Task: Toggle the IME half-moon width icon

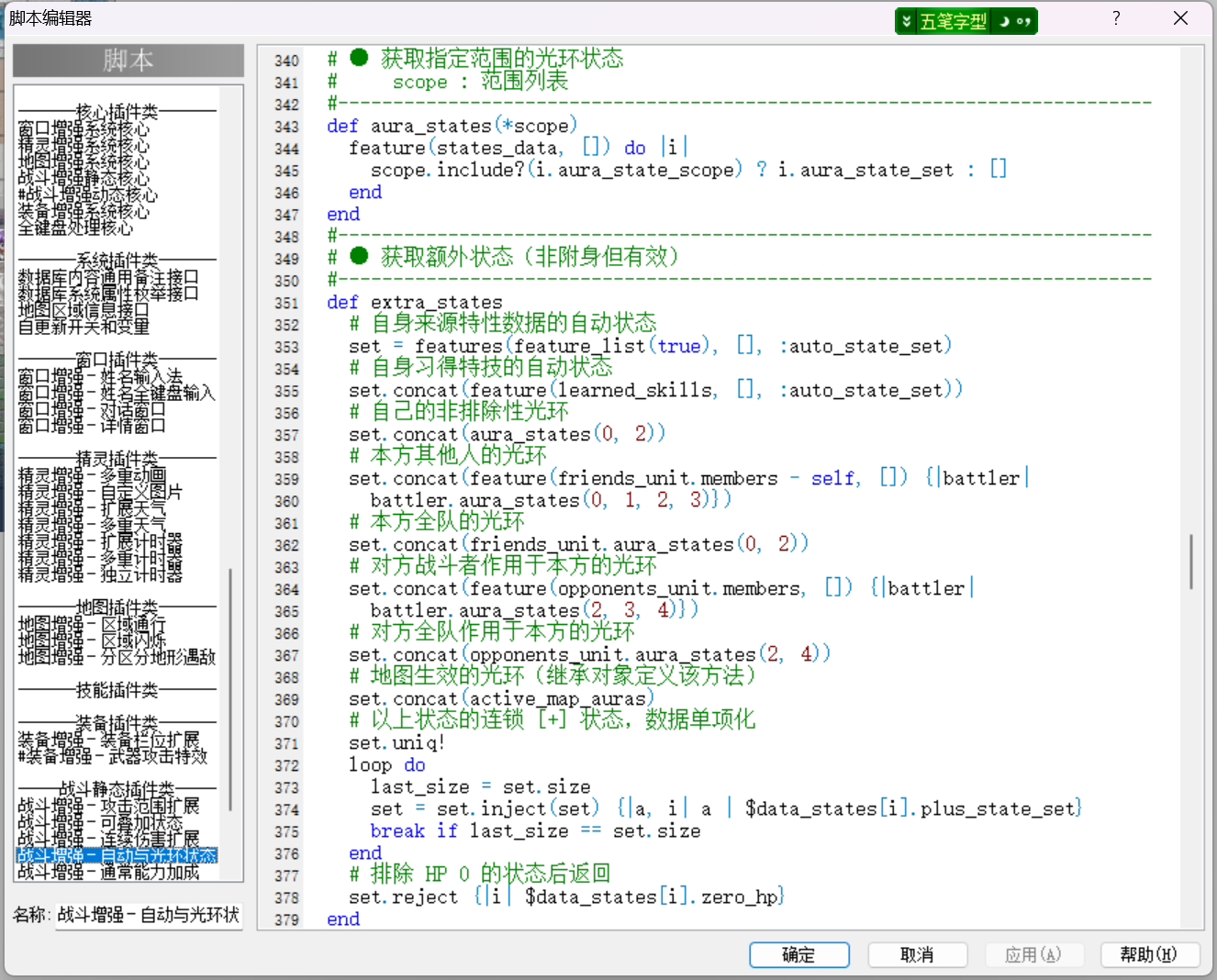Action: (x=1005, y=21)
